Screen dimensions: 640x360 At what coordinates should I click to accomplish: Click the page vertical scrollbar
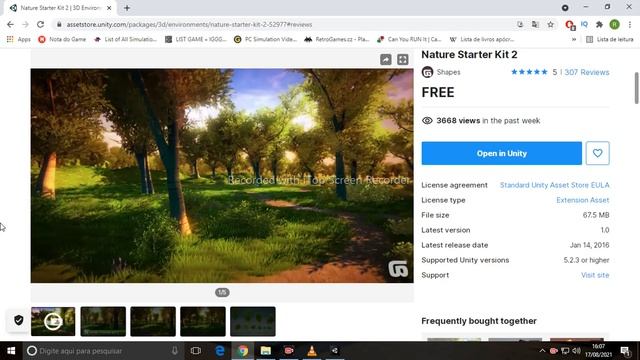coord(636,88)
